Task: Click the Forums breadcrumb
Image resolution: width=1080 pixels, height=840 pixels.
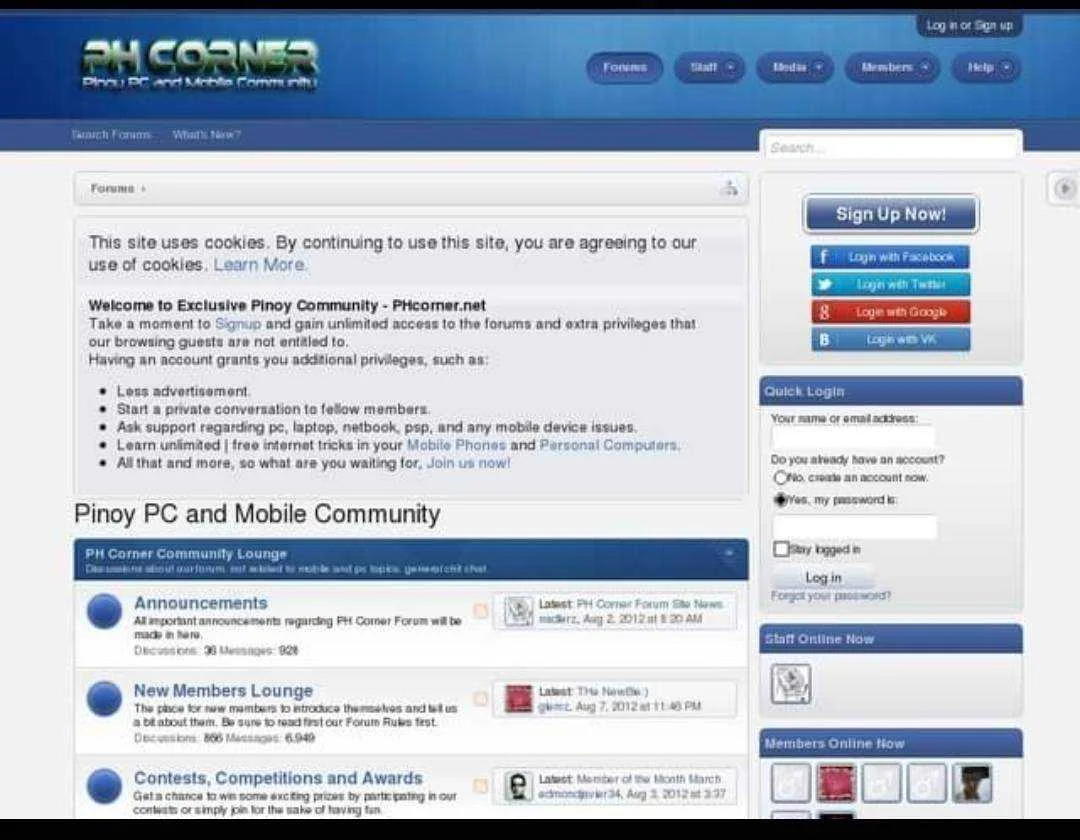Action: click(x=112, y=188)
